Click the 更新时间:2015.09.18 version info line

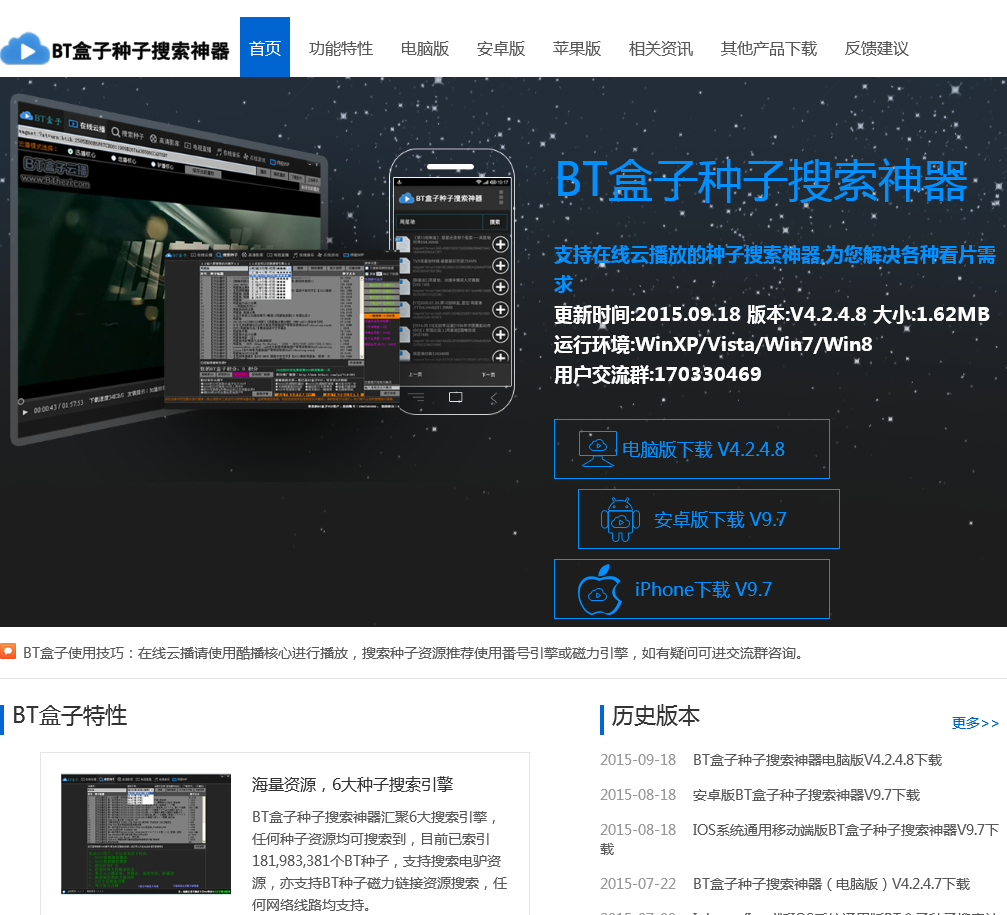tap(772, 315)
